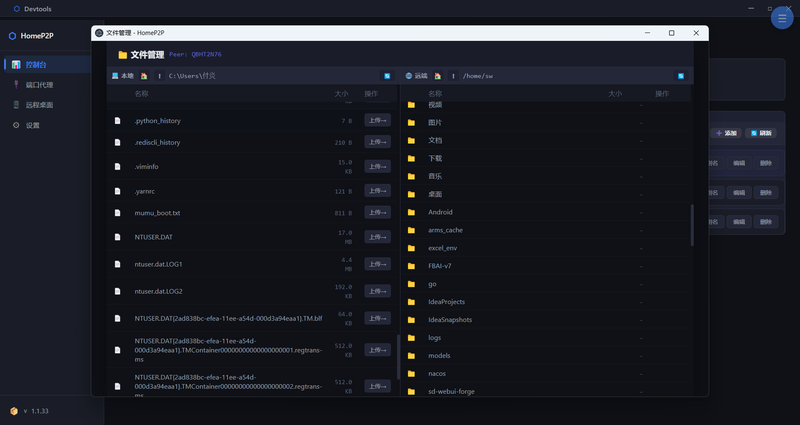Upload .rediscli_history with its 上传 button
Screen dimensions: 800x425
[x=378, y=142]
